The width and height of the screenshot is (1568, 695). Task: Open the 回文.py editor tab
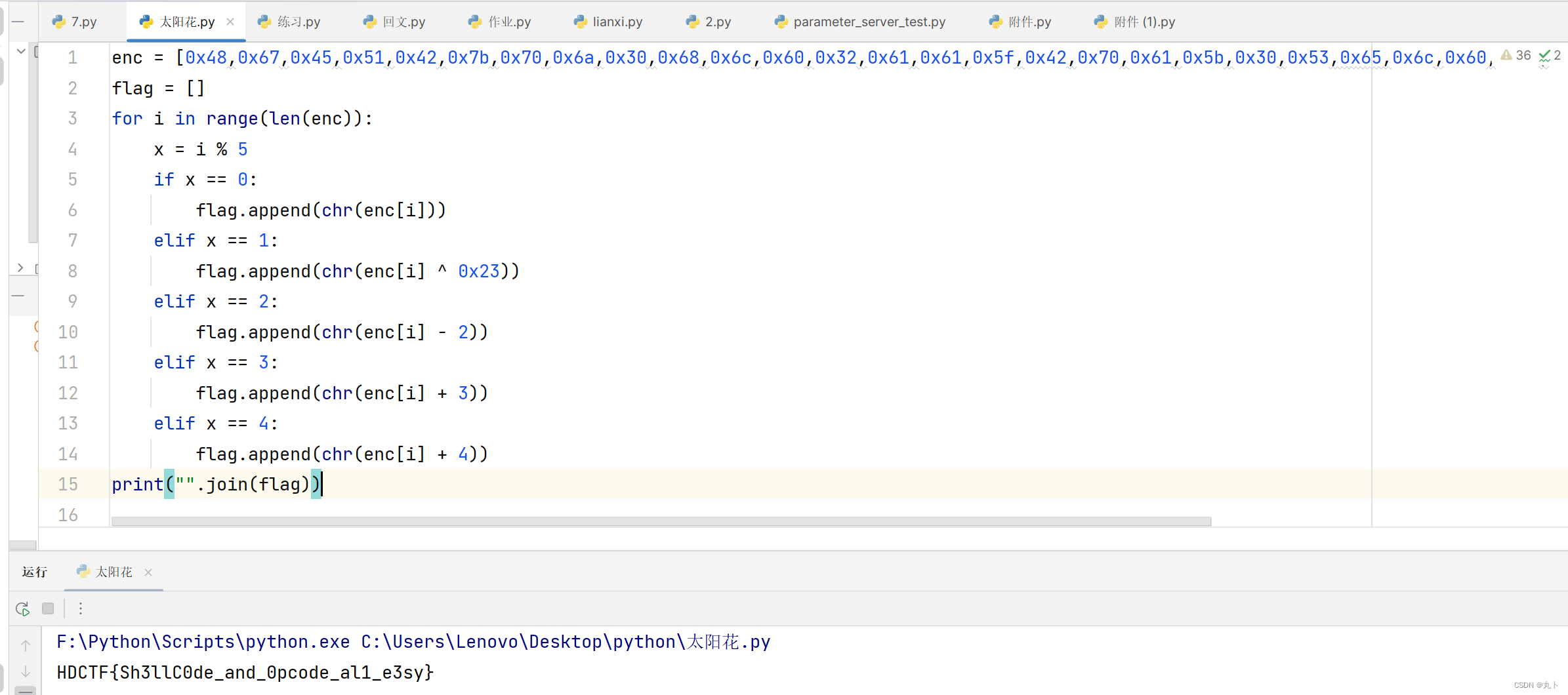coord(394,22)
